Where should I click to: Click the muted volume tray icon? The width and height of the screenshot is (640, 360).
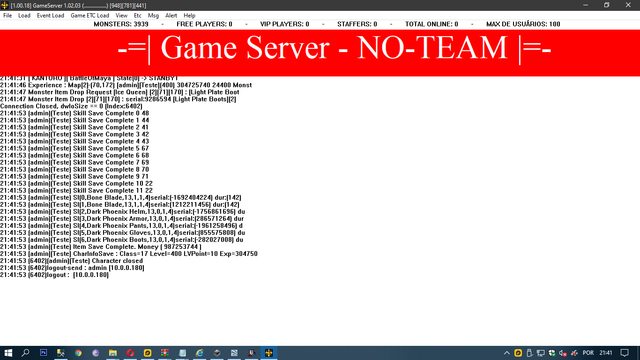563,353
